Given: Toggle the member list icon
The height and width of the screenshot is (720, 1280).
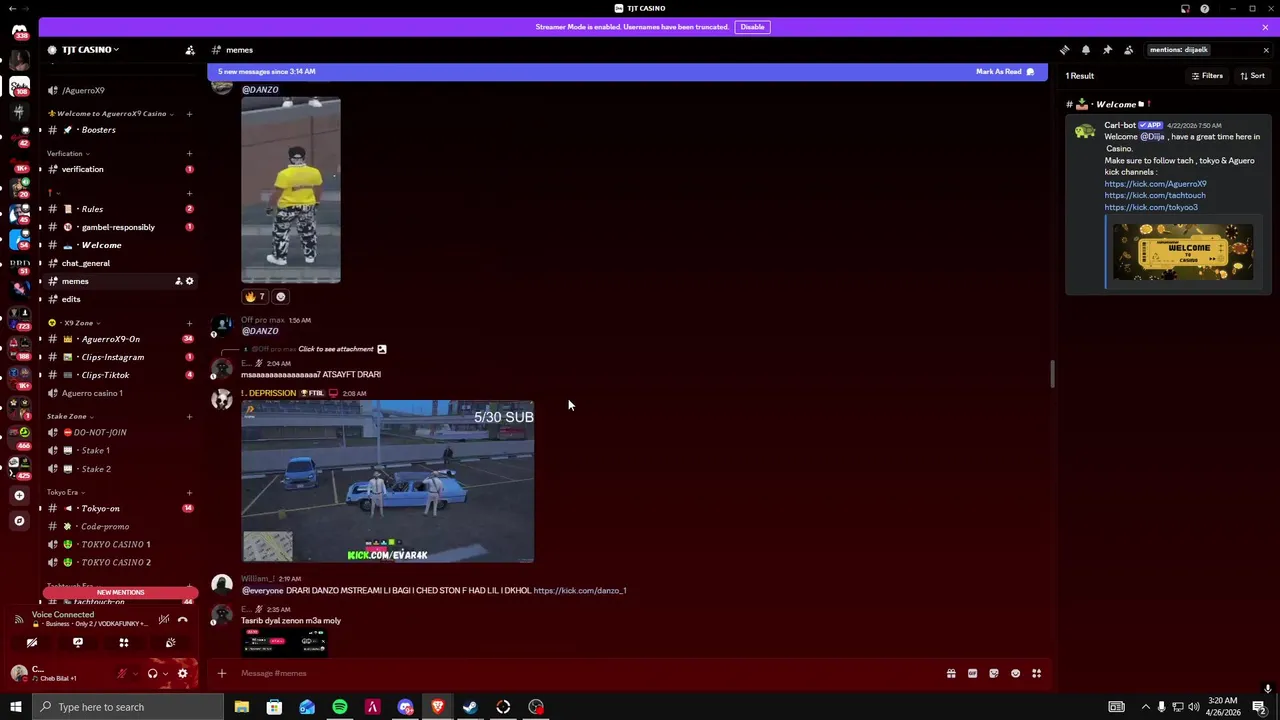Looking at the screenshot, I should [1129, 50].
